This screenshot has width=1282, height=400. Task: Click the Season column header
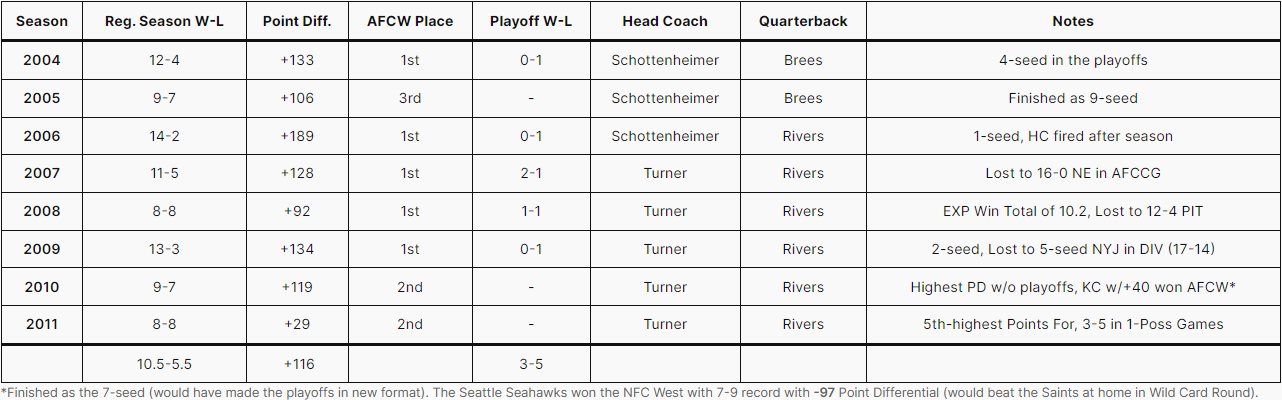point(42,21)
